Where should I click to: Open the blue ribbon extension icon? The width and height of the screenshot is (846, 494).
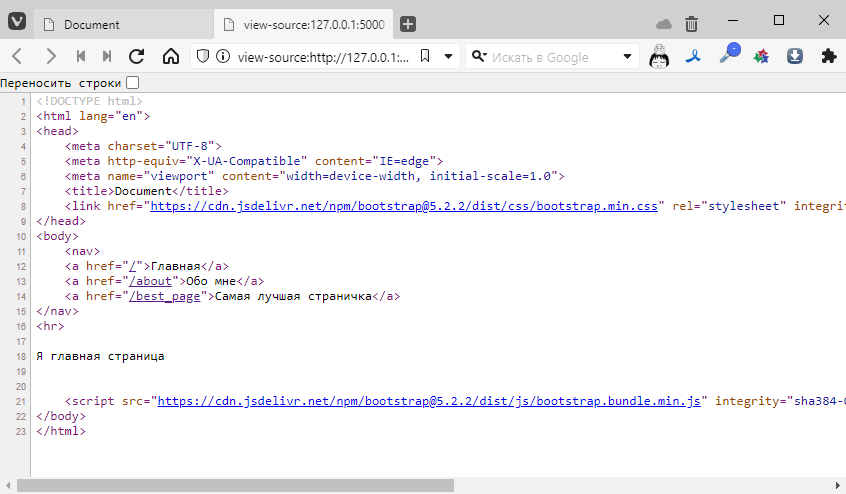[x=693, y=56]
